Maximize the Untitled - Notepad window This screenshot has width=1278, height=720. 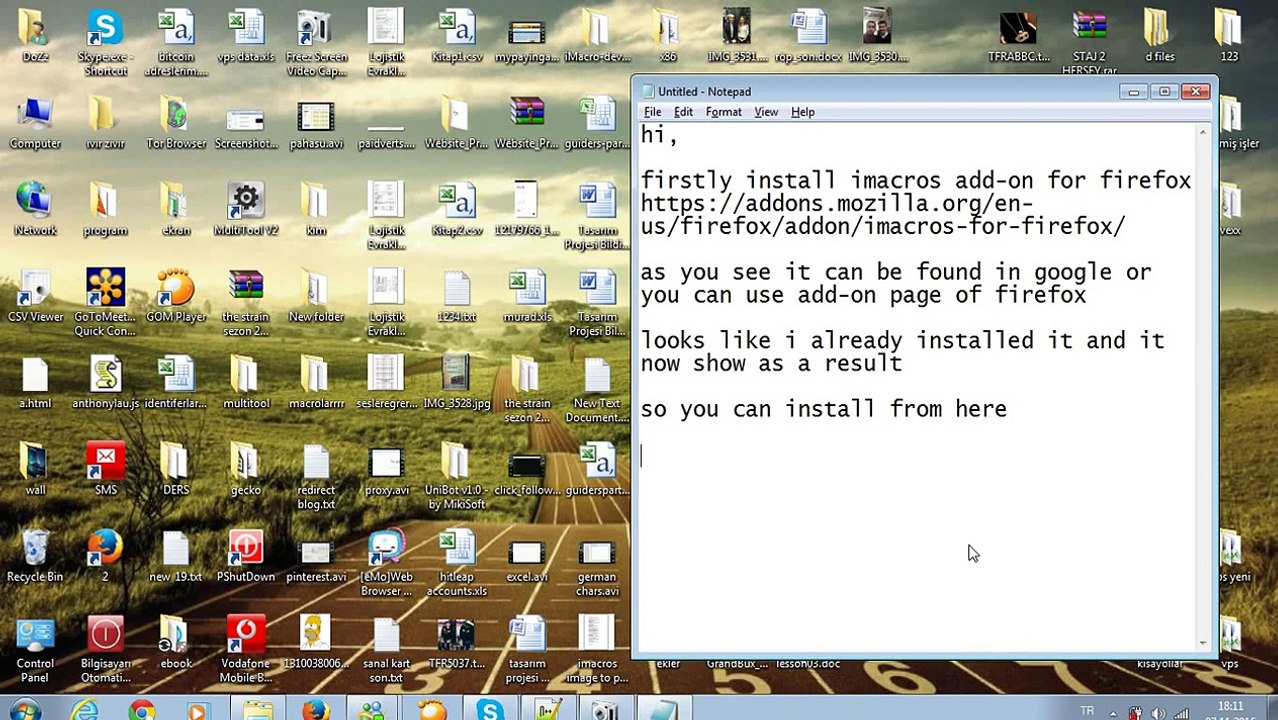(x=1164, y=91)
